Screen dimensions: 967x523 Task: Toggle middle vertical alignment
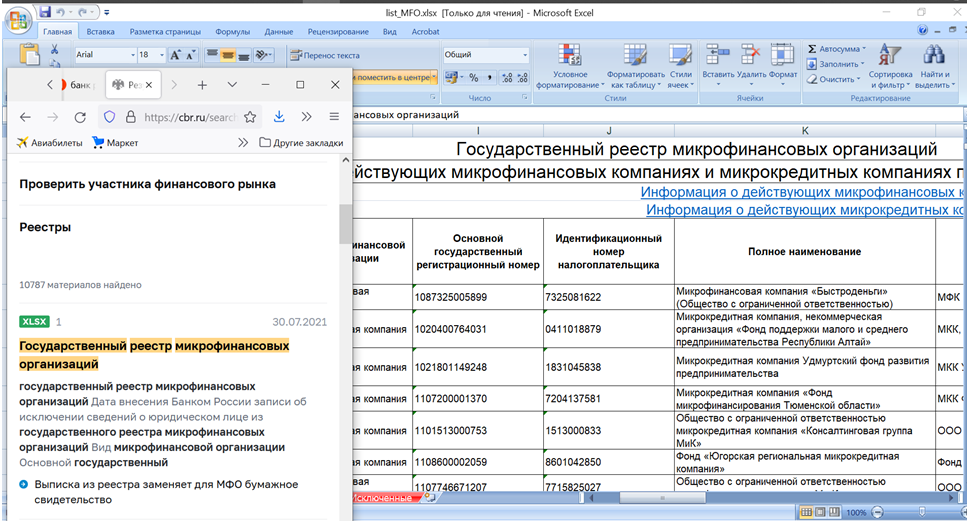point(228,55)
